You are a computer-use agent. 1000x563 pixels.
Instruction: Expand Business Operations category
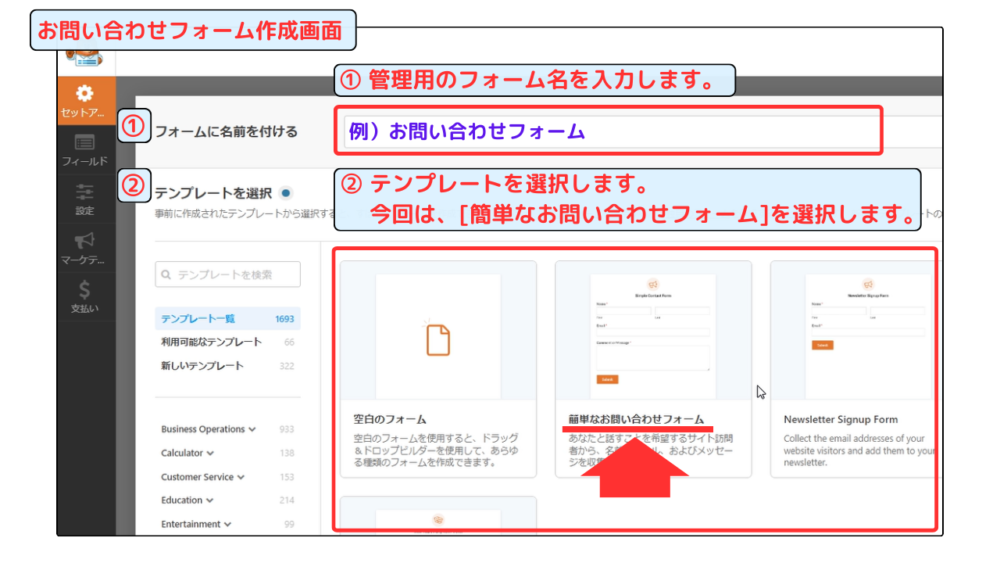(208, 429)
